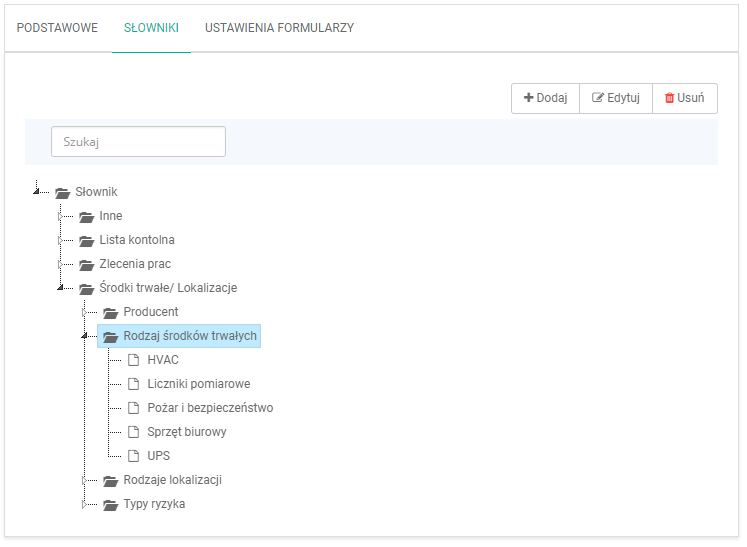Screen dimensions: 747x547
Task: Select Typy ryzyka tree label
Action: (154, 504)
